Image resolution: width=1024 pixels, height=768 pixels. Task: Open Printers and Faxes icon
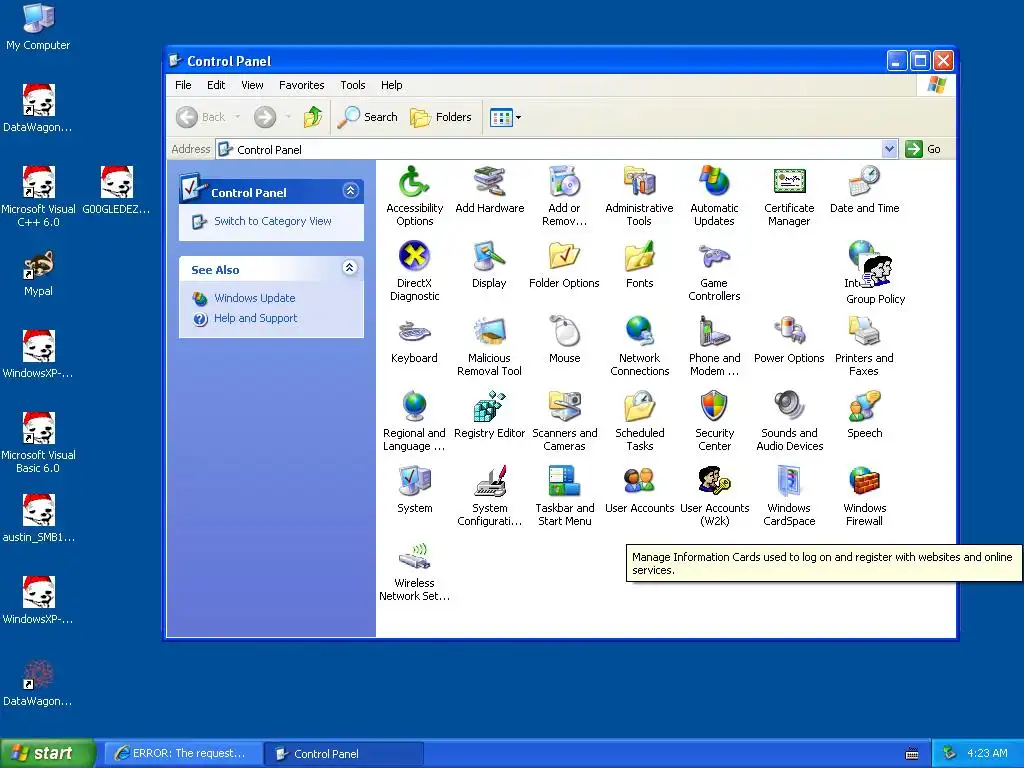[x=864, y=331]
